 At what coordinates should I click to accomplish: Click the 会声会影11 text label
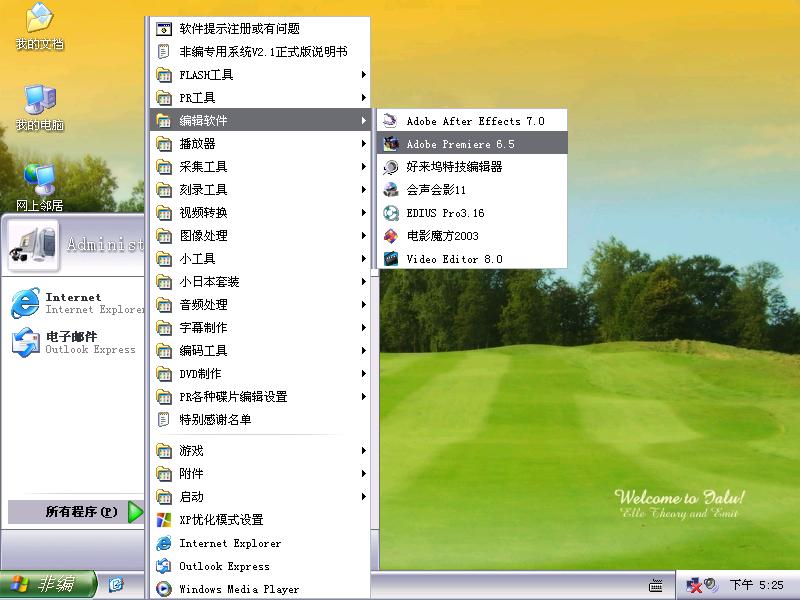(436, 190)
